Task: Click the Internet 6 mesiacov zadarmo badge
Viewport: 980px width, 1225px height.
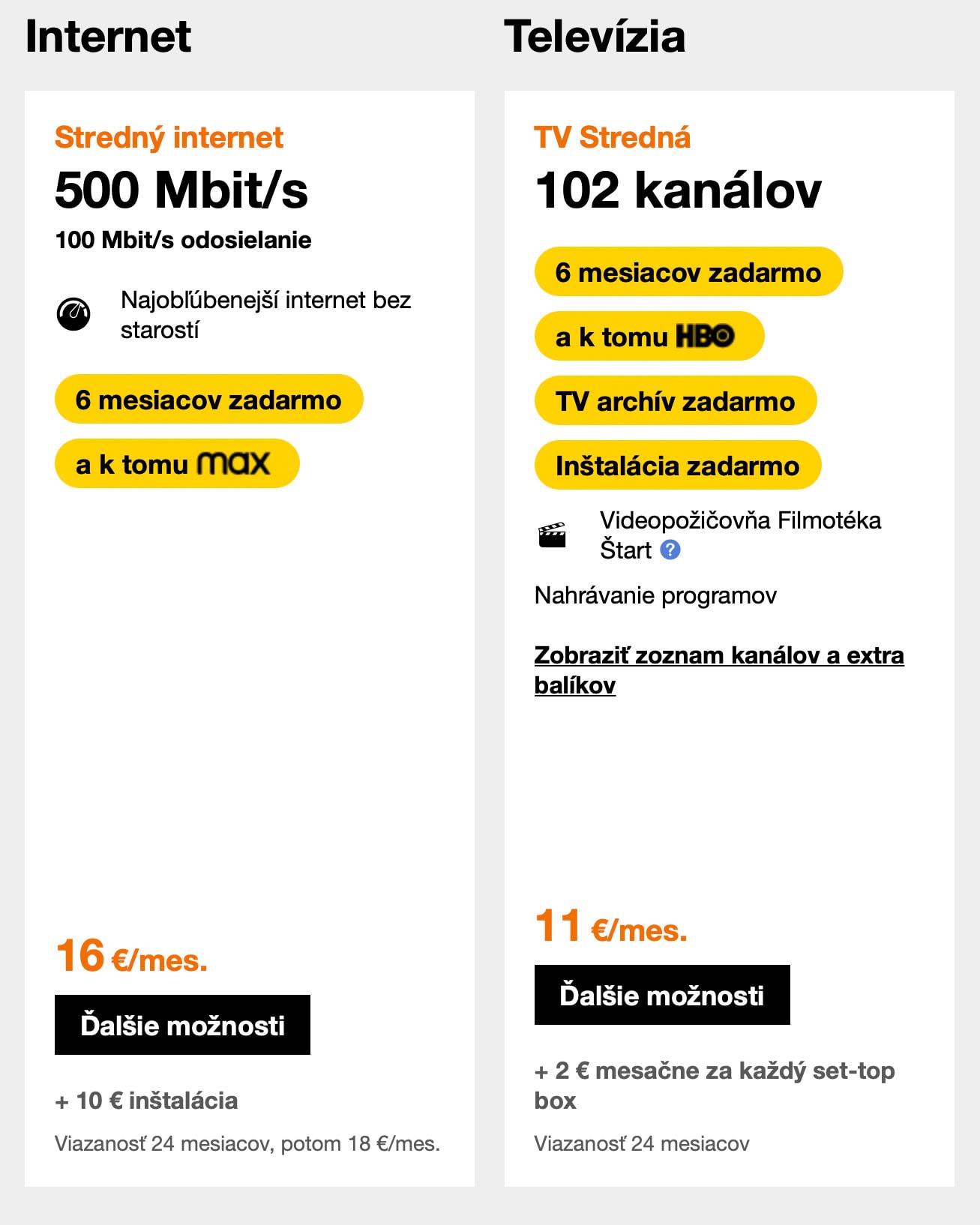Action: 209,399
